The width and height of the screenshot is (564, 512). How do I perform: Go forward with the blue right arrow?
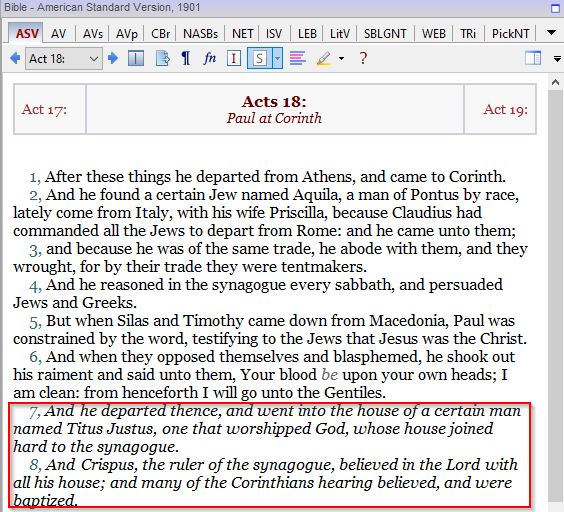113,58
